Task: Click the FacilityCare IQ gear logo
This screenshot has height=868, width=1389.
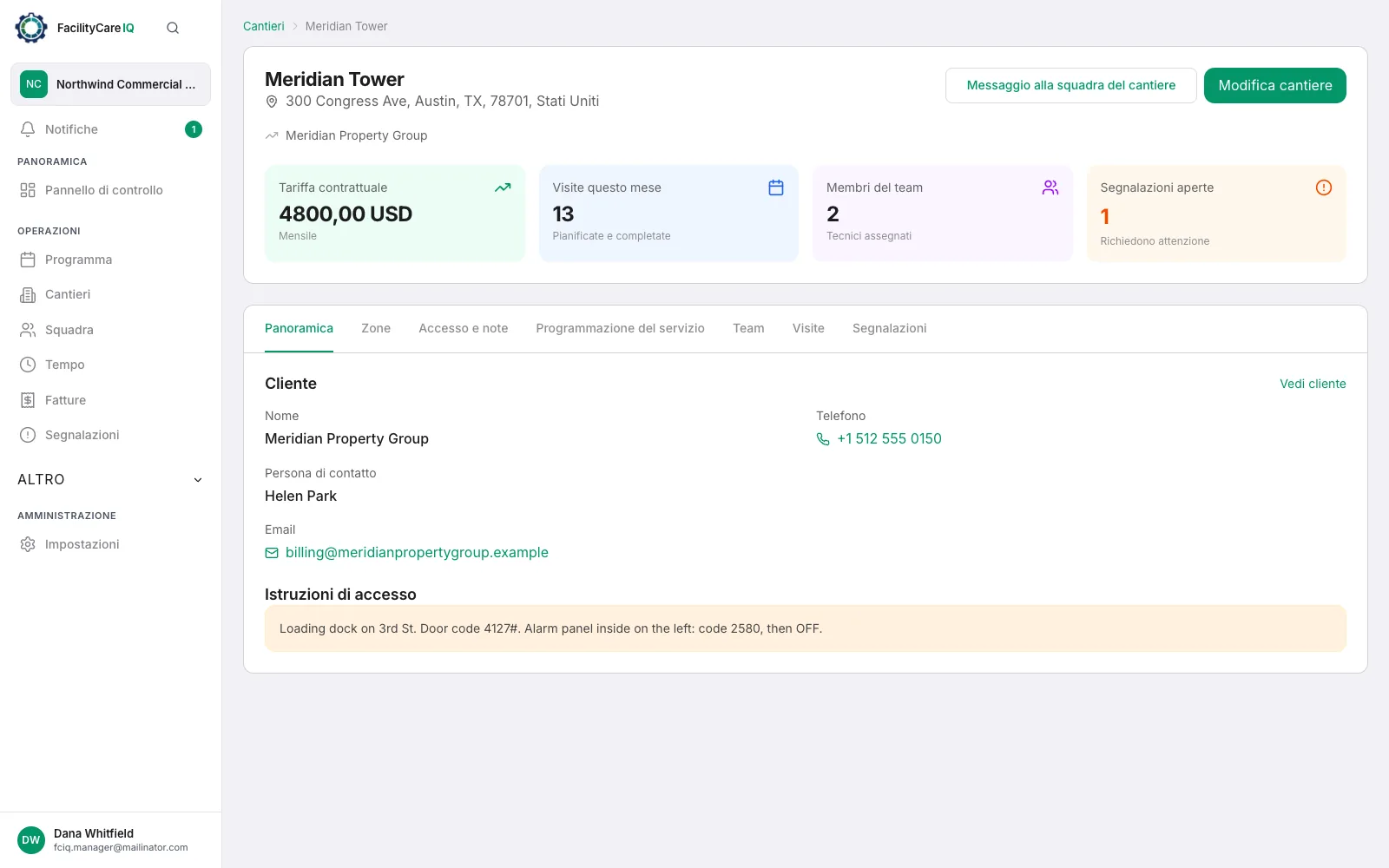Action: pyautogui.click(x=31, y=28)
